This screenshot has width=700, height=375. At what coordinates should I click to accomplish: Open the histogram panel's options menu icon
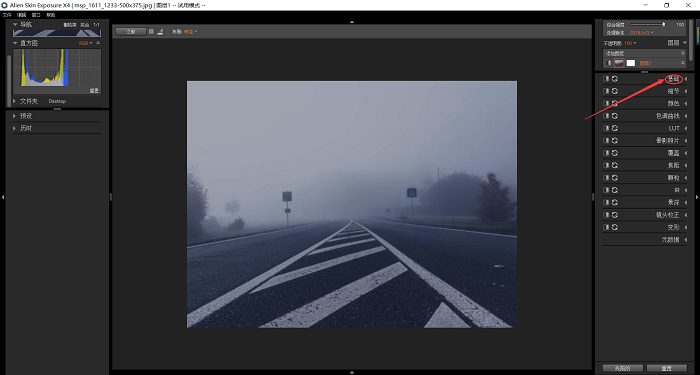[98, 43]
